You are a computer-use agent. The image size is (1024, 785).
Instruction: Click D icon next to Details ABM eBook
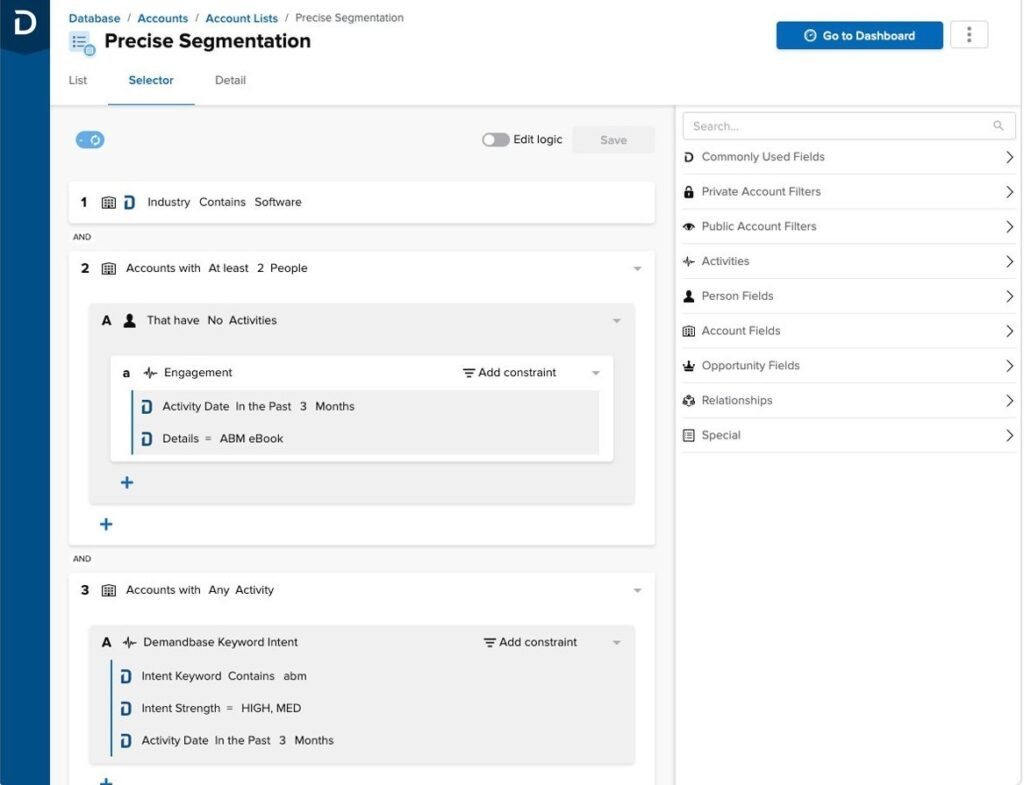point(146,439)
